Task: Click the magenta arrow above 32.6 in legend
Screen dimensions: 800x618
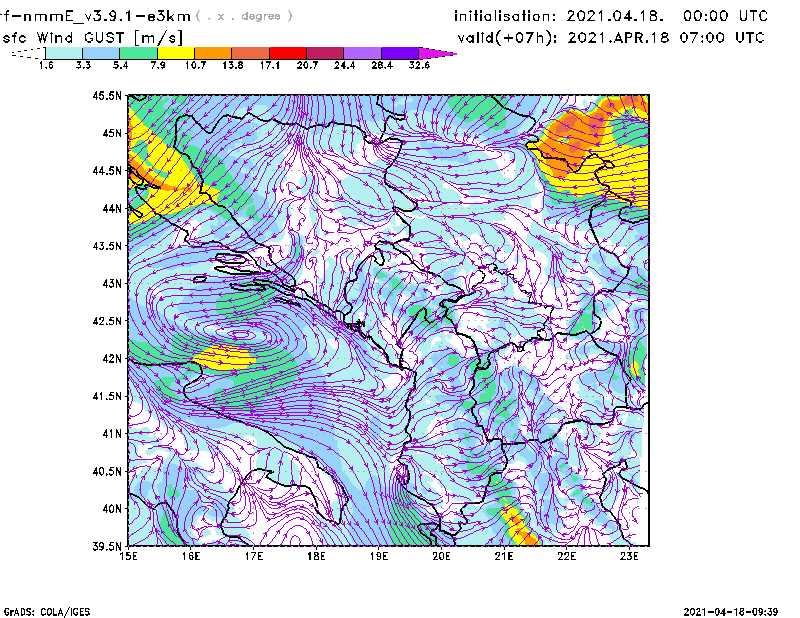Action: pyautogui.click(x=437, y=53)
